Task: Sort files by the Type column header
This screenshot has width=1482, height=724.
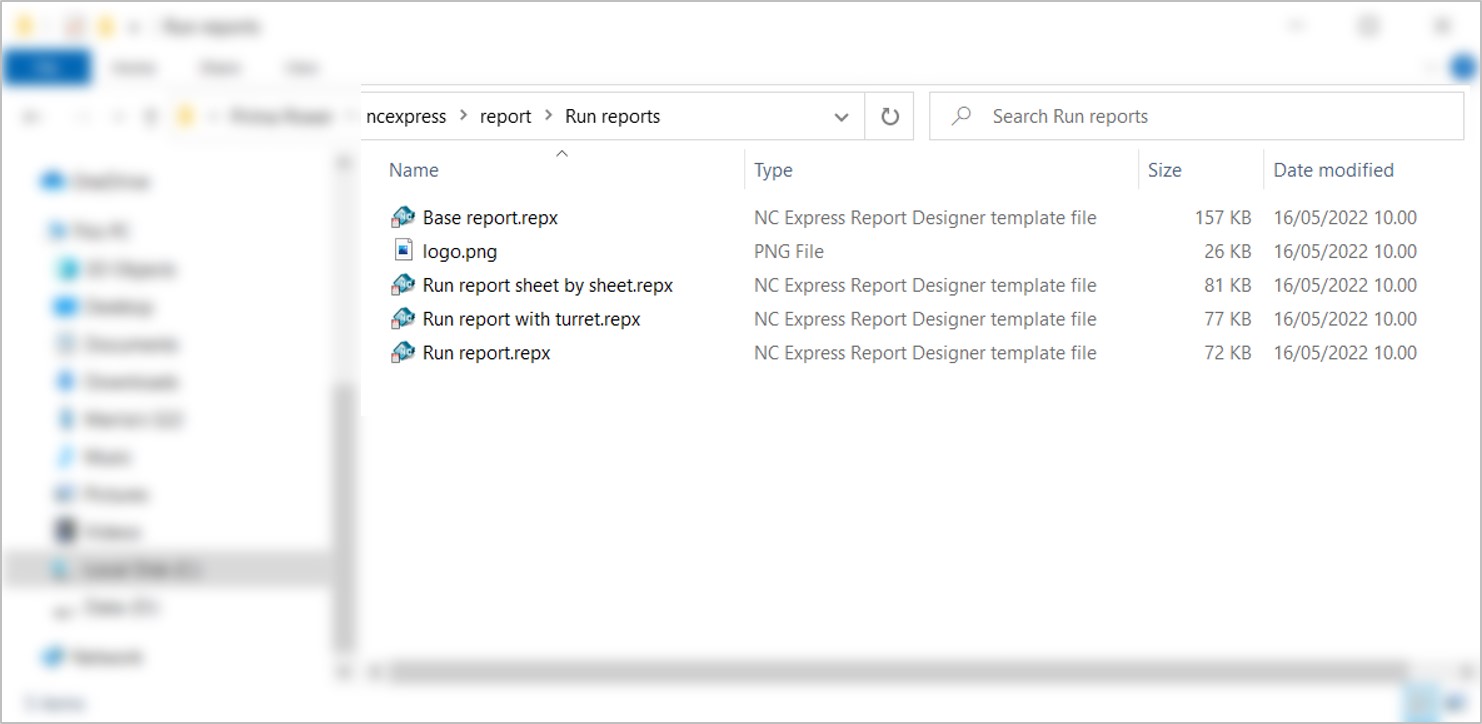Action: click(773, 170)
